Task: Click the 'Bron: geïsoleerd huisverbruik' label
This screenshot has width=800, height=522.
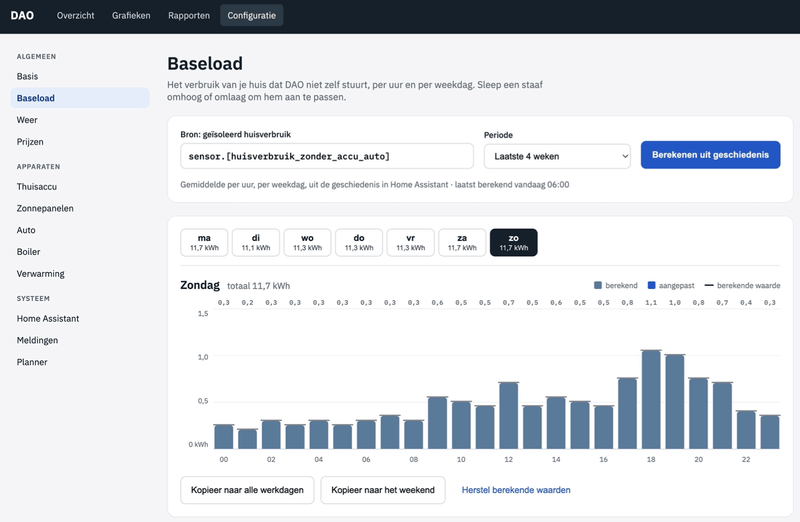Action: 235,134
